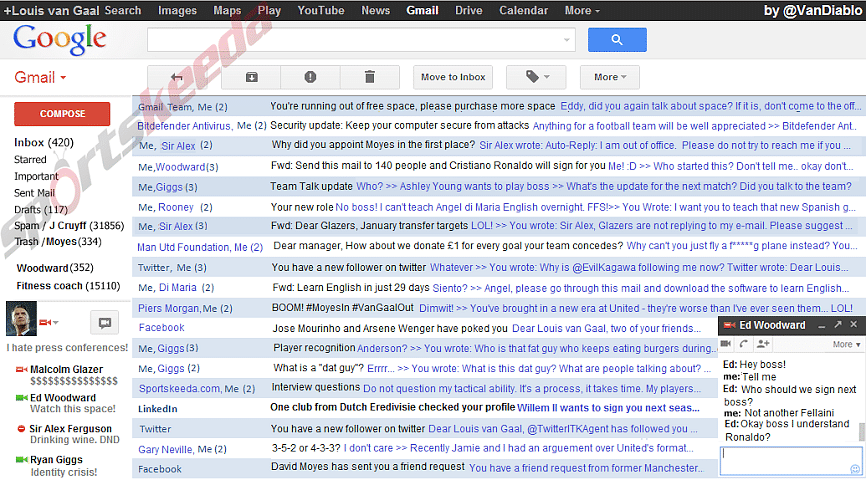The width and height of the screenshot is (866, 480).
Task: Open Gary Neville email 3-5-2 or 4-3-3
Action: tap(425, 449)
